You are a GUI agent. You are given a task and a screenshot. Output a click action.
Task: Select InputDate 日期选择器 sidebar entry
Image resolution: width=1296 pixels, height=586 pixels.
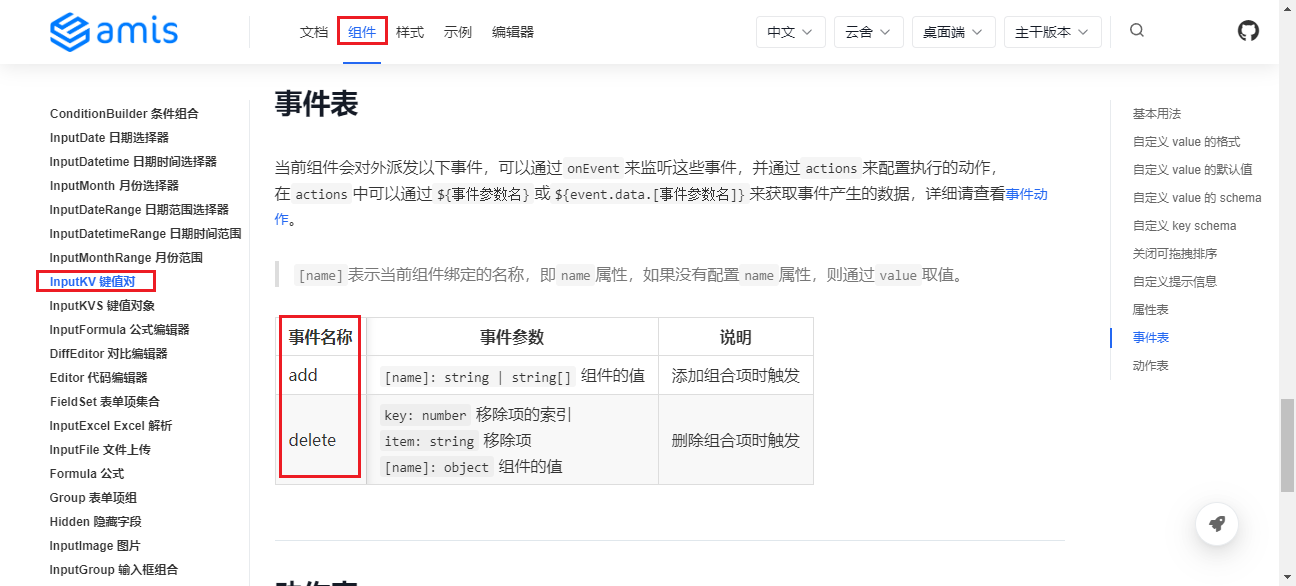click(109, 138)
